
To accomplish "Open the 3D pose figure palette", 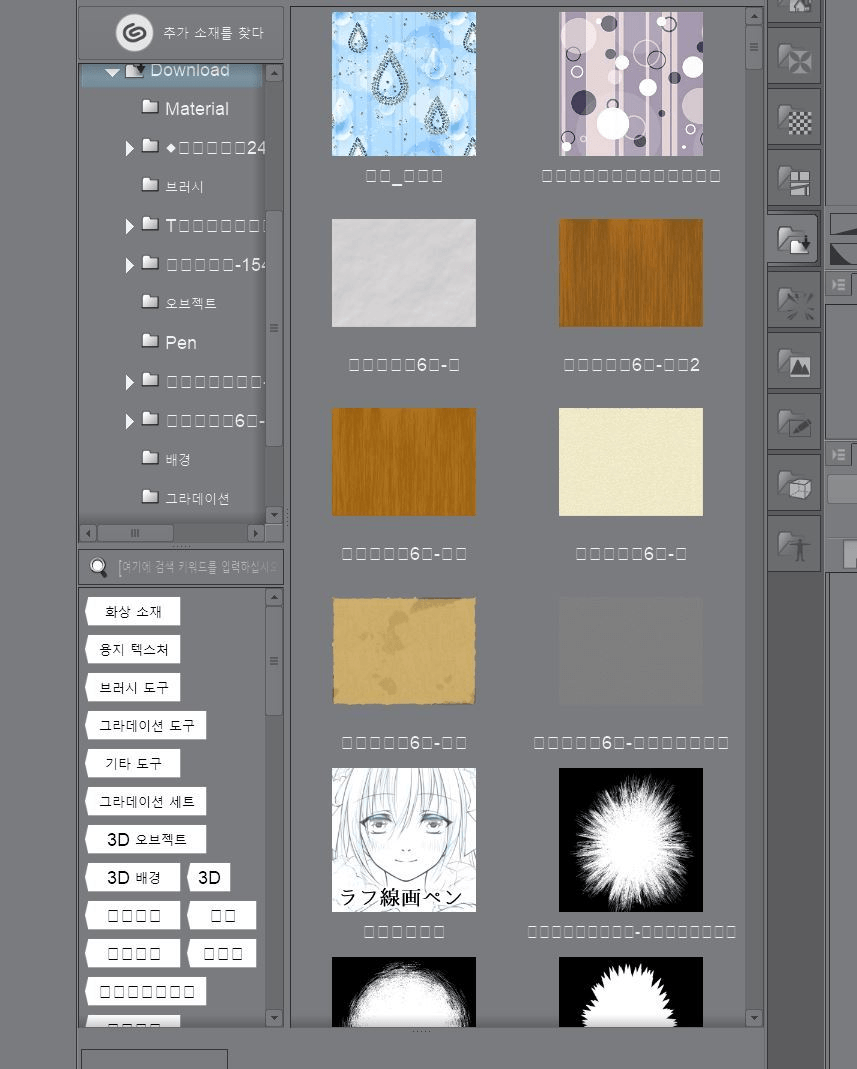I will pyautogui.click(x=794, y=546).
